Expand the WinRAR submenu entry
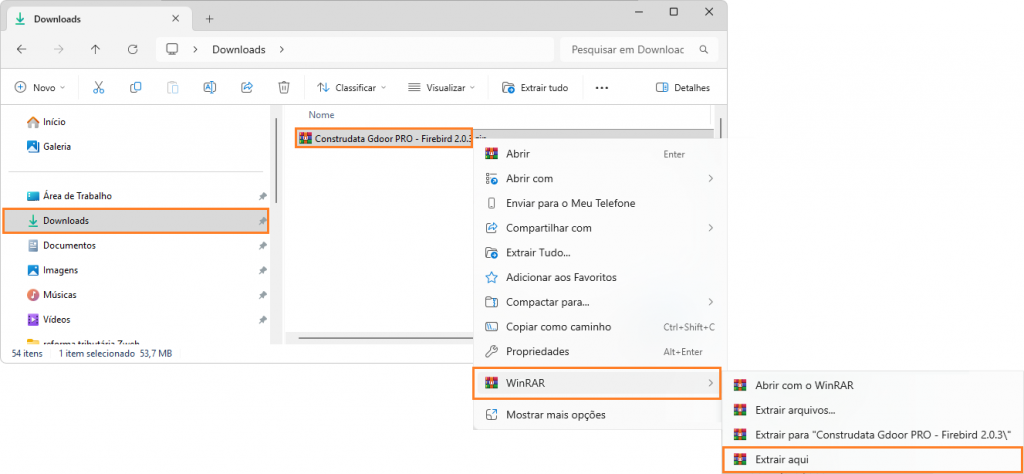1024x474 pixels. (x=597, y=383)
